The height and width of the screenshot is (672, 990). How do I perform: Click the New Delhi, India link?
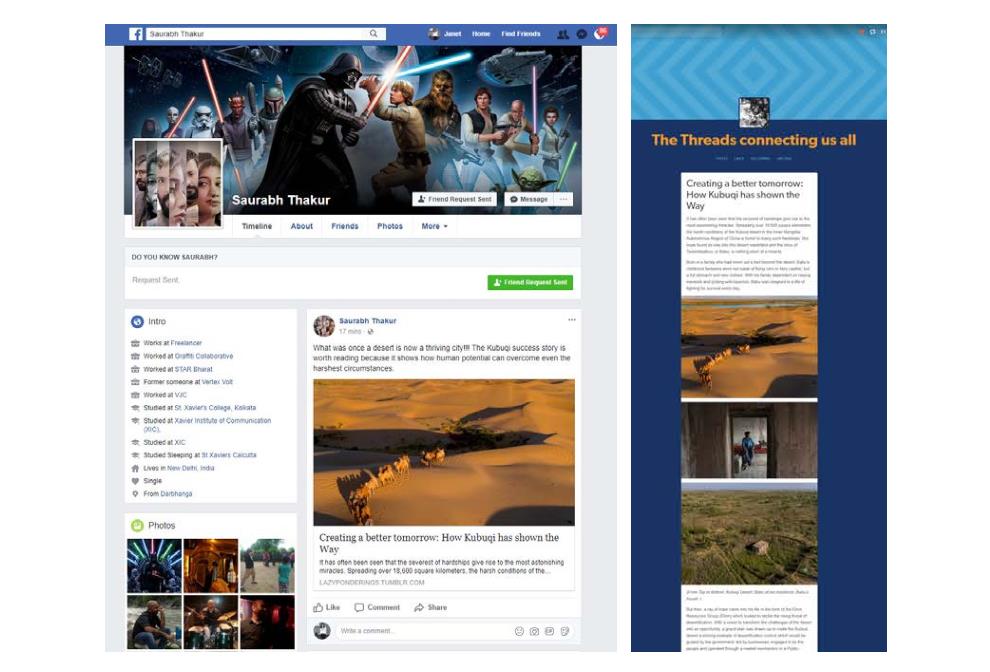coord(191,469)
